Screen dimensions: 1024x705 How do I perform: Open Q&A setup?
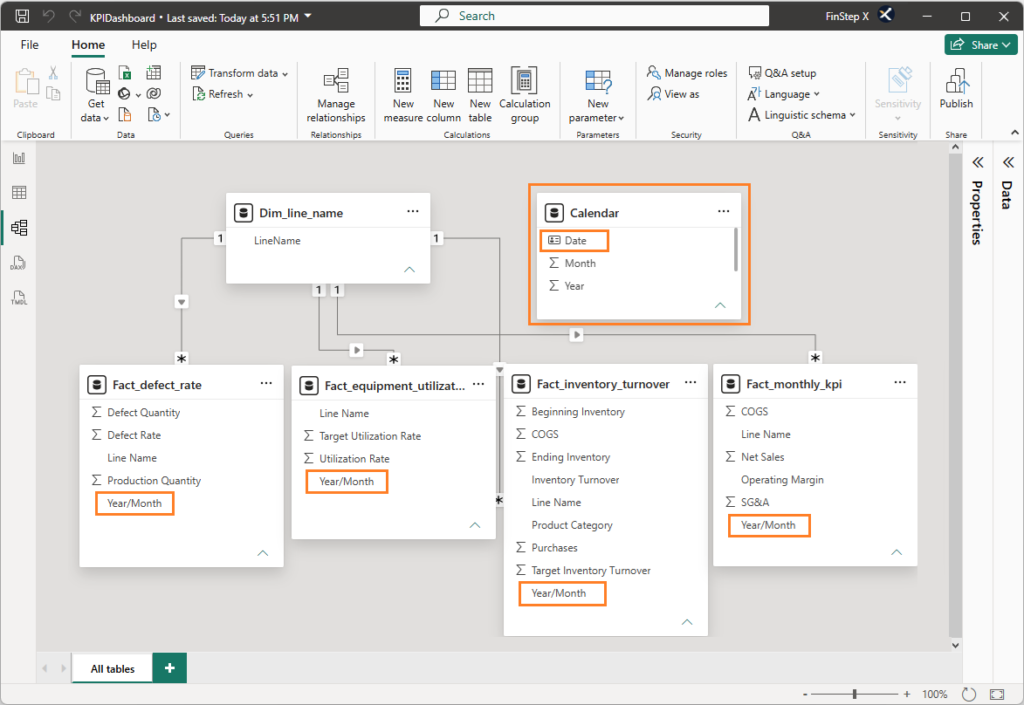pyautogui.click(x=782, y=73)
